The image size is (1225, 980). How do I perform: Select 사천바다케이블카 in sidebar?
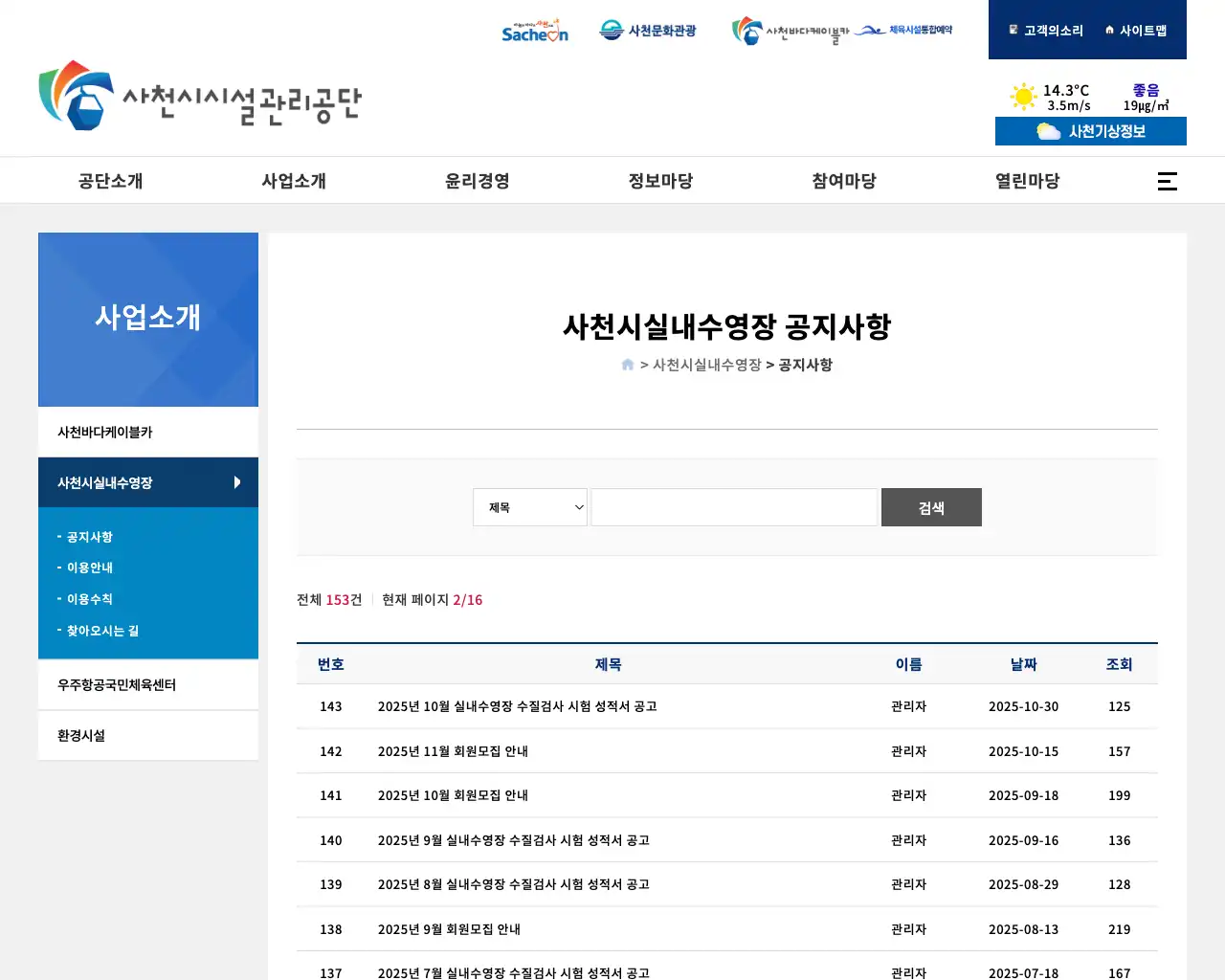(148, 433)
